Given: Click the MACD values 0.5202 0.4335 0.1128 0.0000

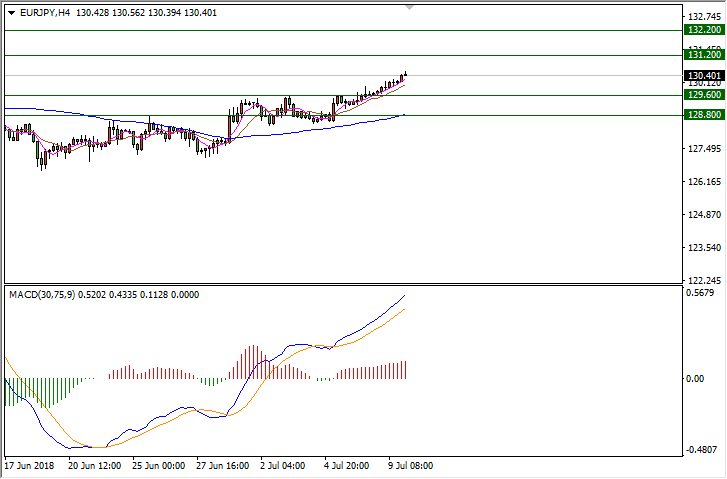Looking at the screenshot, I should point(139,295).
